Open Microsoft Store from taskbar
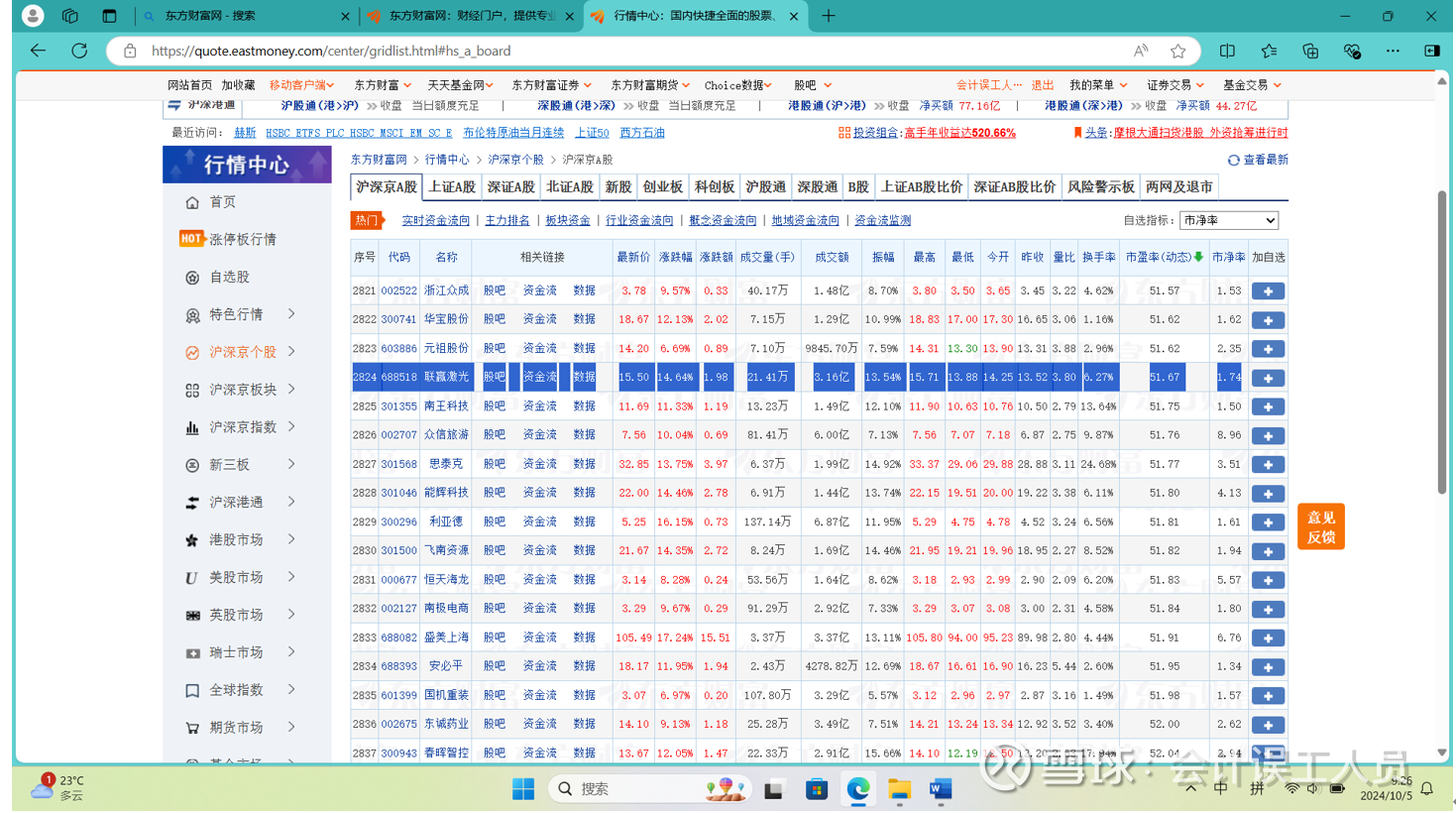The height and width of the screenshot is (813, 1456). coord(816,789)
